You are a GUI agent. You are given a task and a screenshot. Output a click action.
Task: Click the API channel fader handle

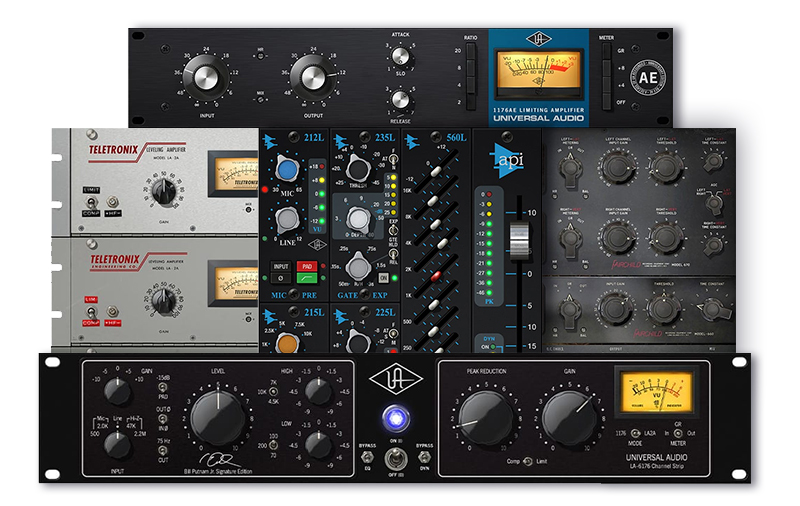[x=517, y=242]
